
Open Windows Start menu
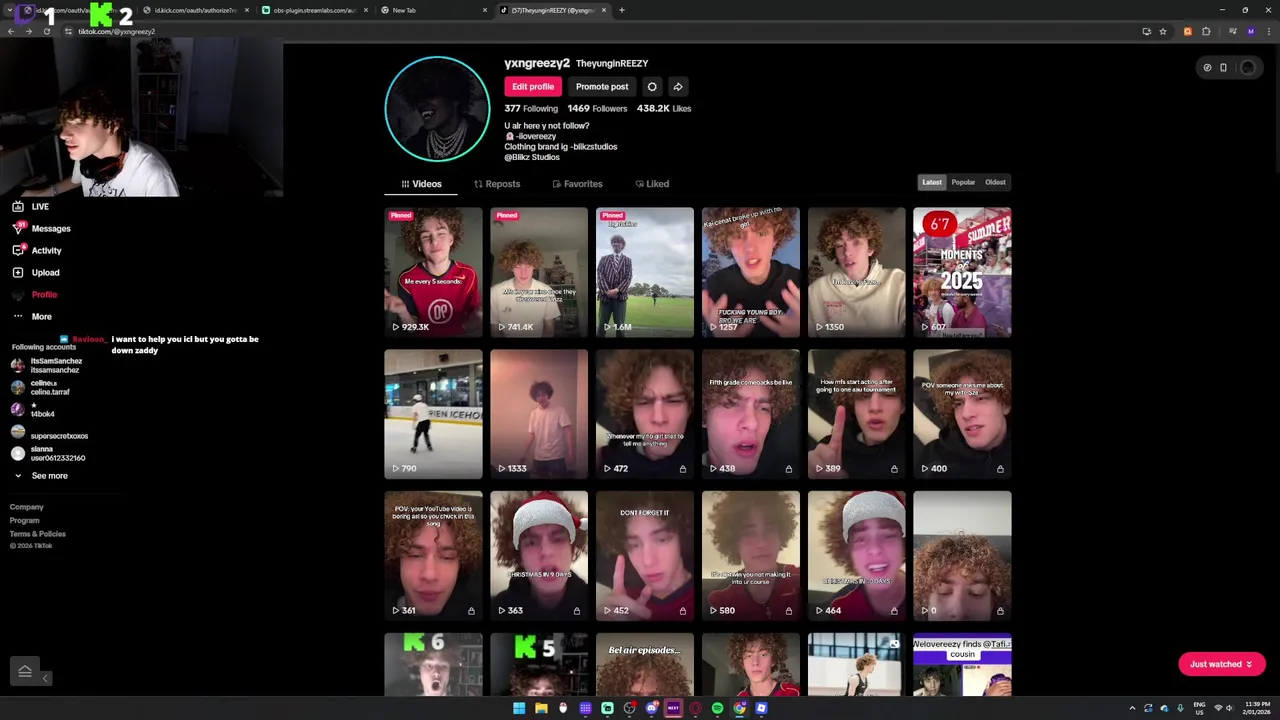coord(519,708)
